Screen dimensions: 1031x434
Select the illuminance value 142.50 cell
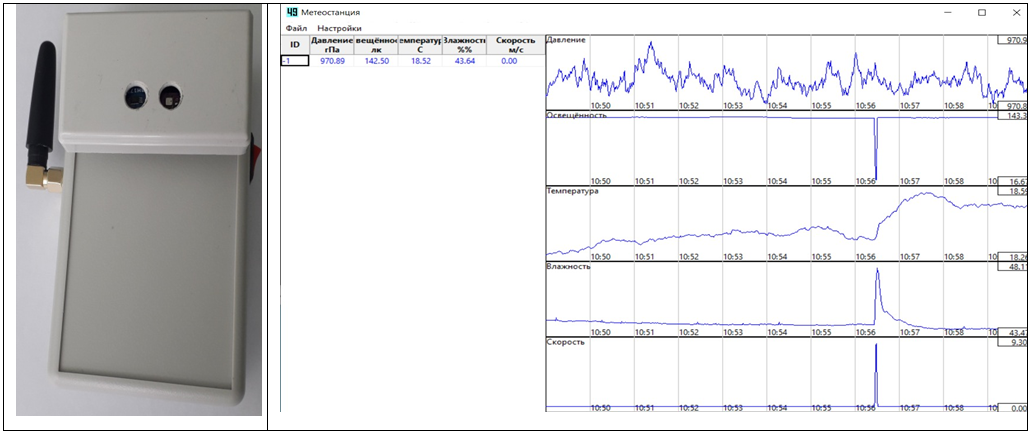[x=376, y=61]
